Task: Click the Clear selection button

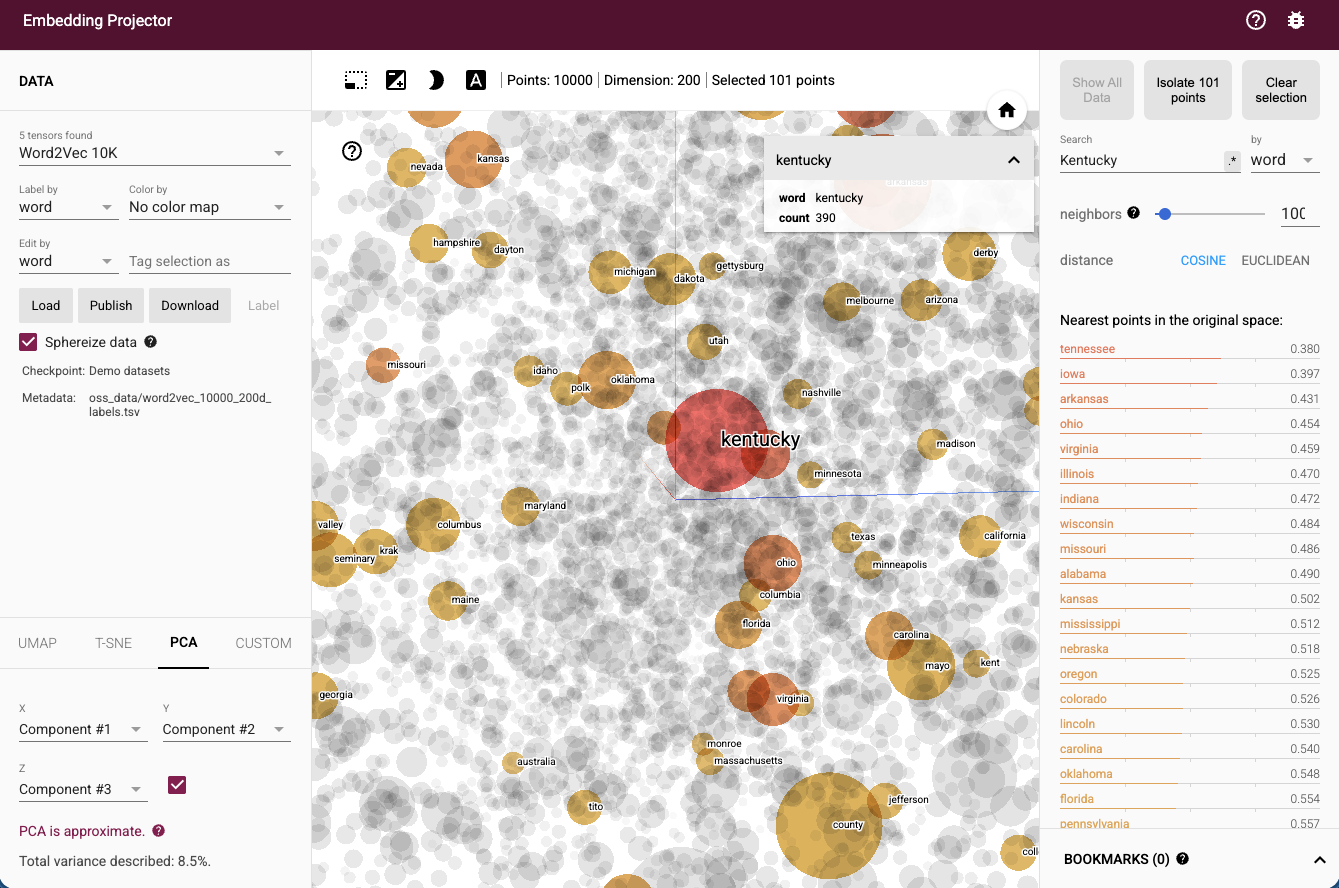Action: click(x=1280, y=90)
